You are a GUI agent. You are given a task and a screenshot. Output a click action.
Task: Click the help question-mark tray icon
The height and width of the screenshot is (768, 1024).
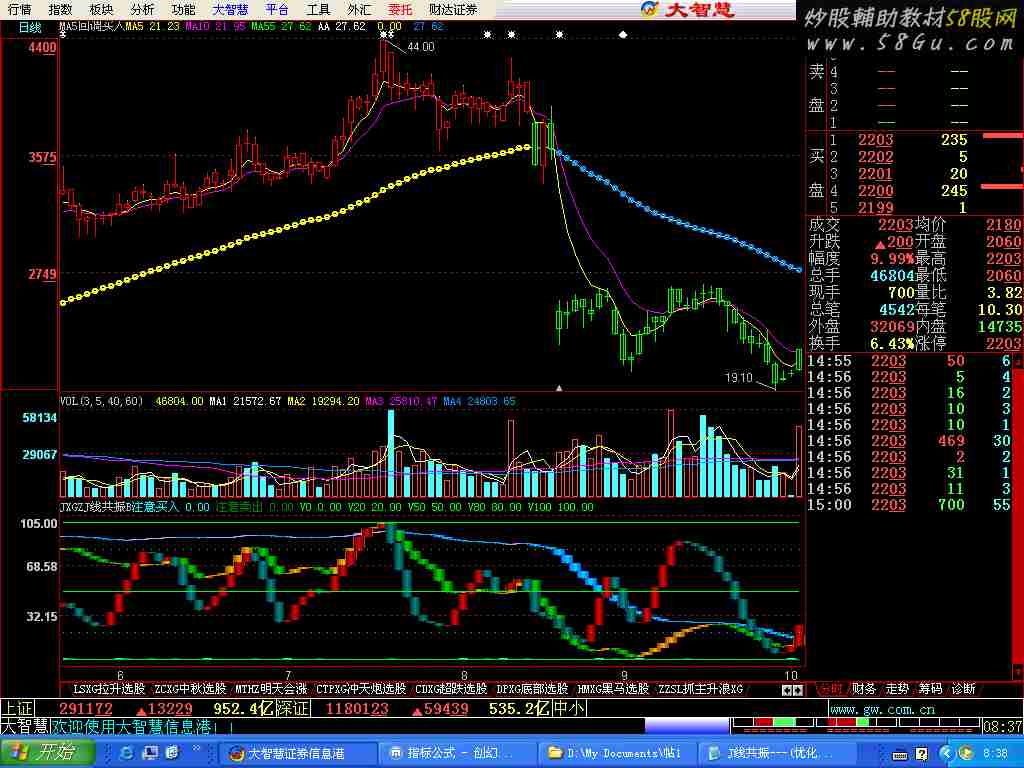click(x=920, y=755)
